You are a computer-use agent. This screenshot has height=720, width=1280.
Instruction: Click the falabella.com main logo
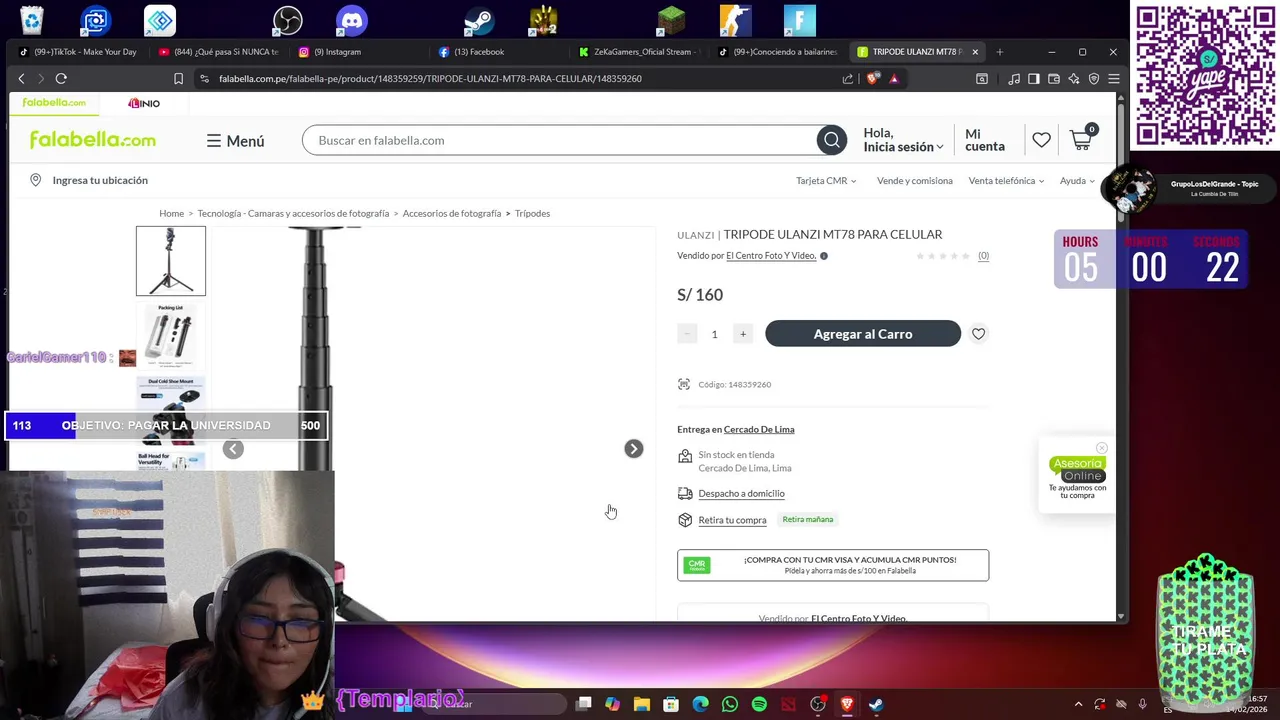point(92,140)
